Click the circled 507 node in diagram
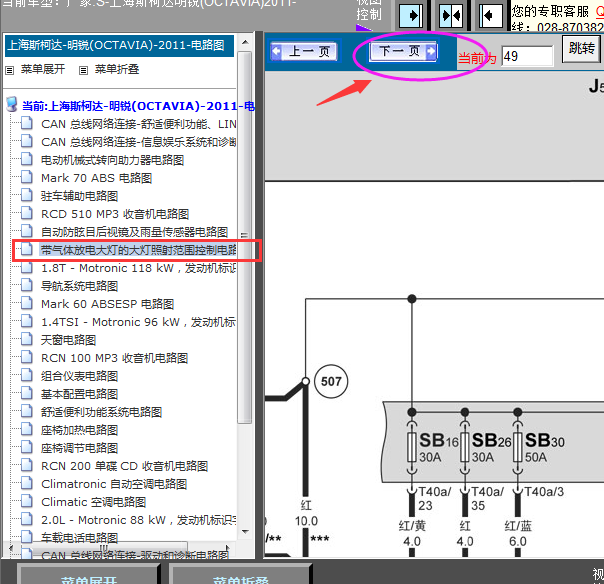 [x=331, y=381]
